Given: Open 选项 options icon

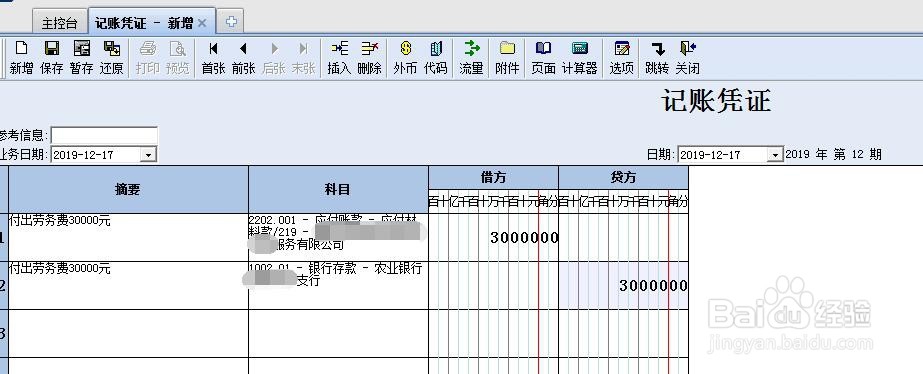Looking at the screenshot, I should 622,57.
